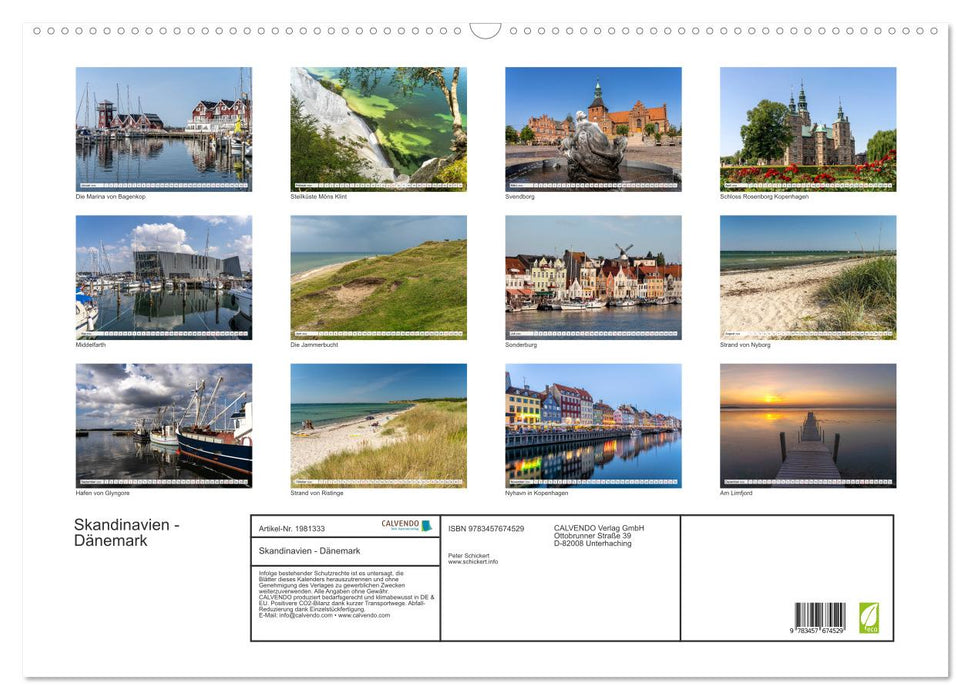This screenshot has height=700, width=971.
Task: Select the Steilküste Möns Klint image
Action: (378, 129)
